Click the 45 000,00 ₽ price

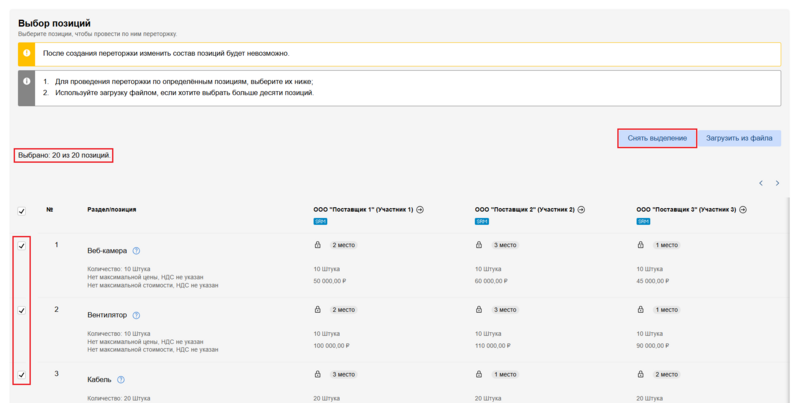coord(653,281)
